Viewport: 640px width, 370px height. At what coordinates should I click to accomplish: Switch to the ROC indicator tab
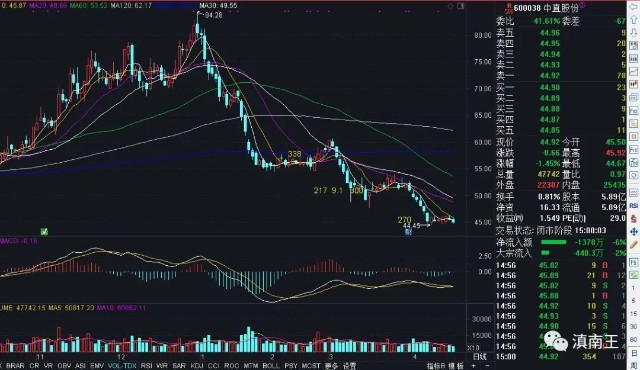point(232,366)
